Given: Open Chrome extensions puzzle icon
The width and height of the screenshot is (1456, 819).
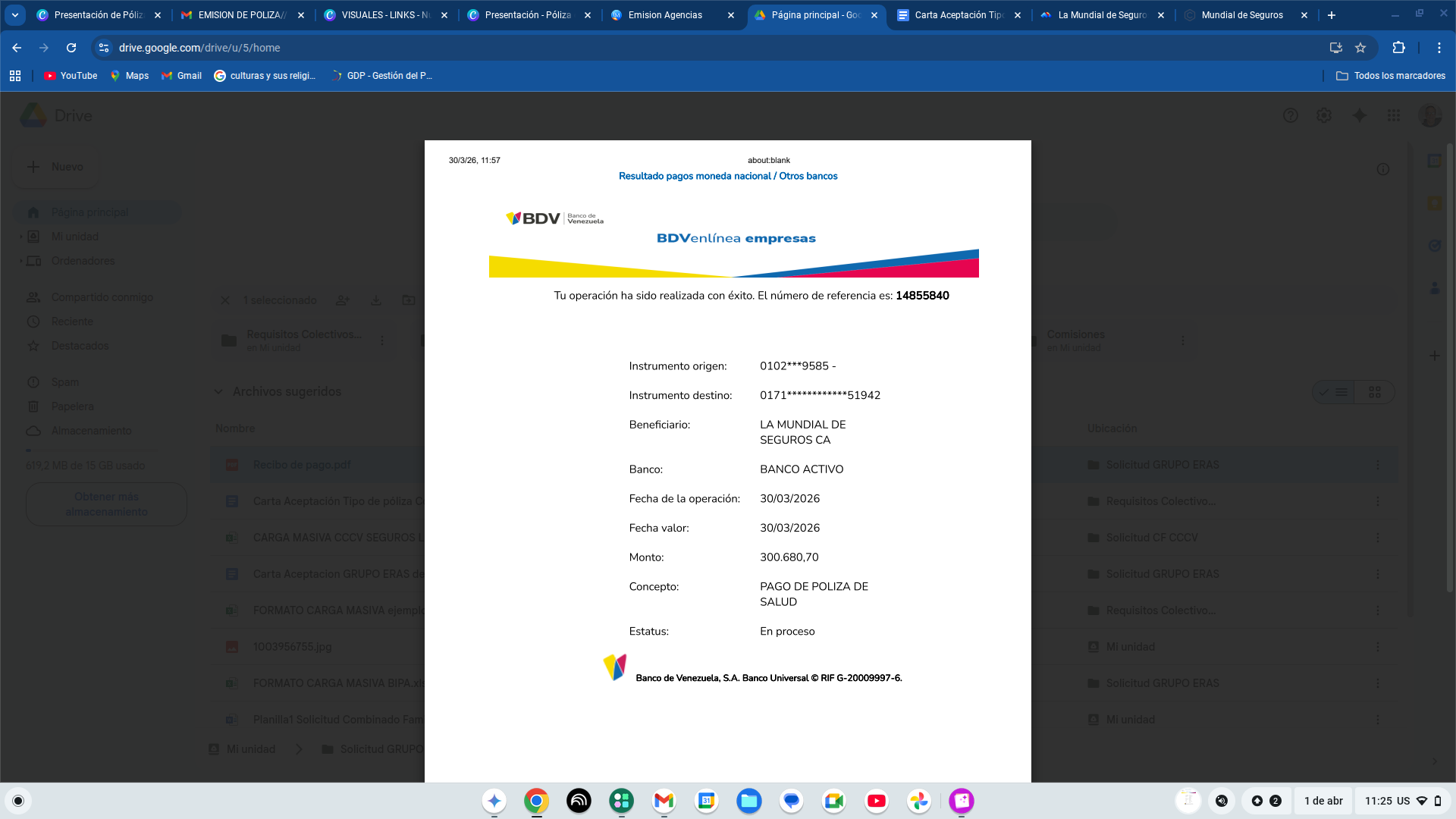Looking at the screenshot, I should [x=1398, y=48].
